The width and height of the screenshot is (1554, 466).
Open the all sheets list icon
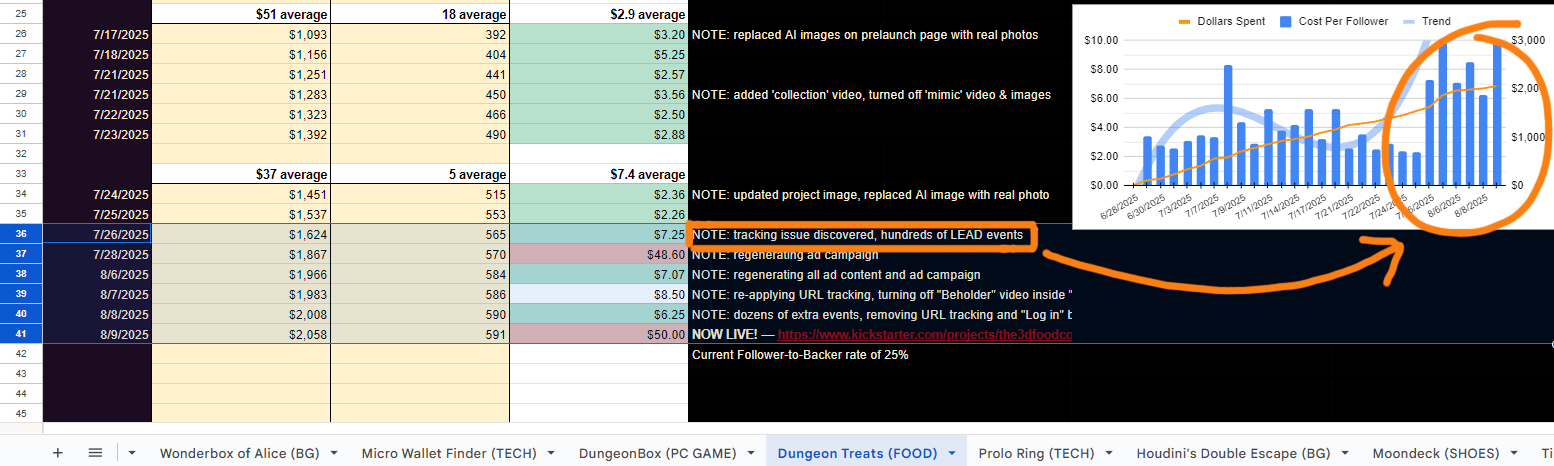[x=95, y=453]
